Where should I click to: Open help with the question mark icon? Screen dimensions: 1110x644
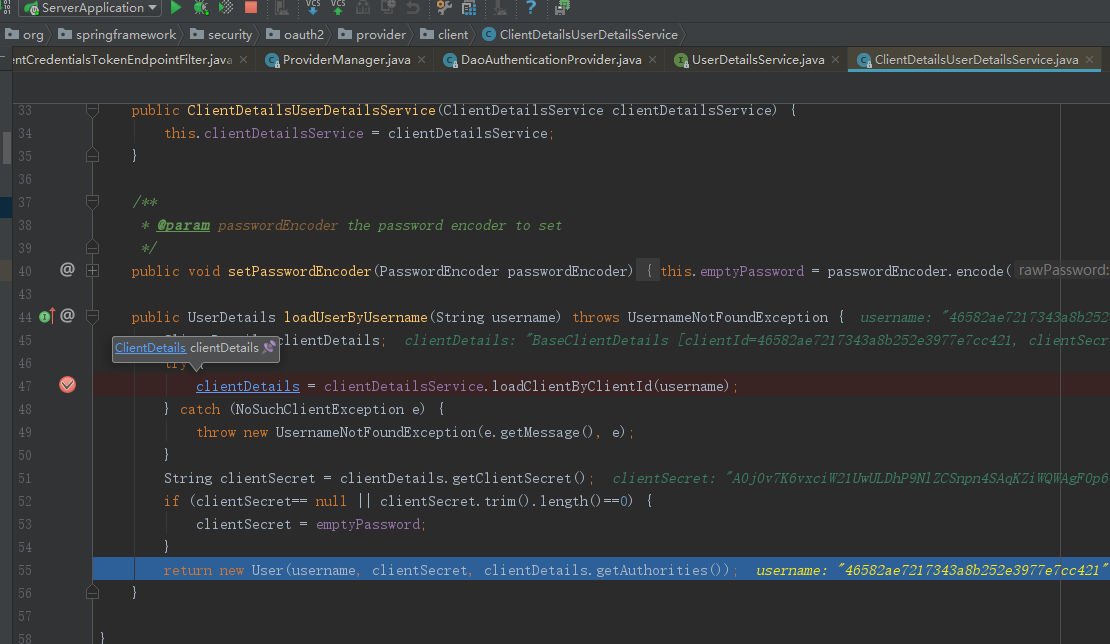[531, 8]
